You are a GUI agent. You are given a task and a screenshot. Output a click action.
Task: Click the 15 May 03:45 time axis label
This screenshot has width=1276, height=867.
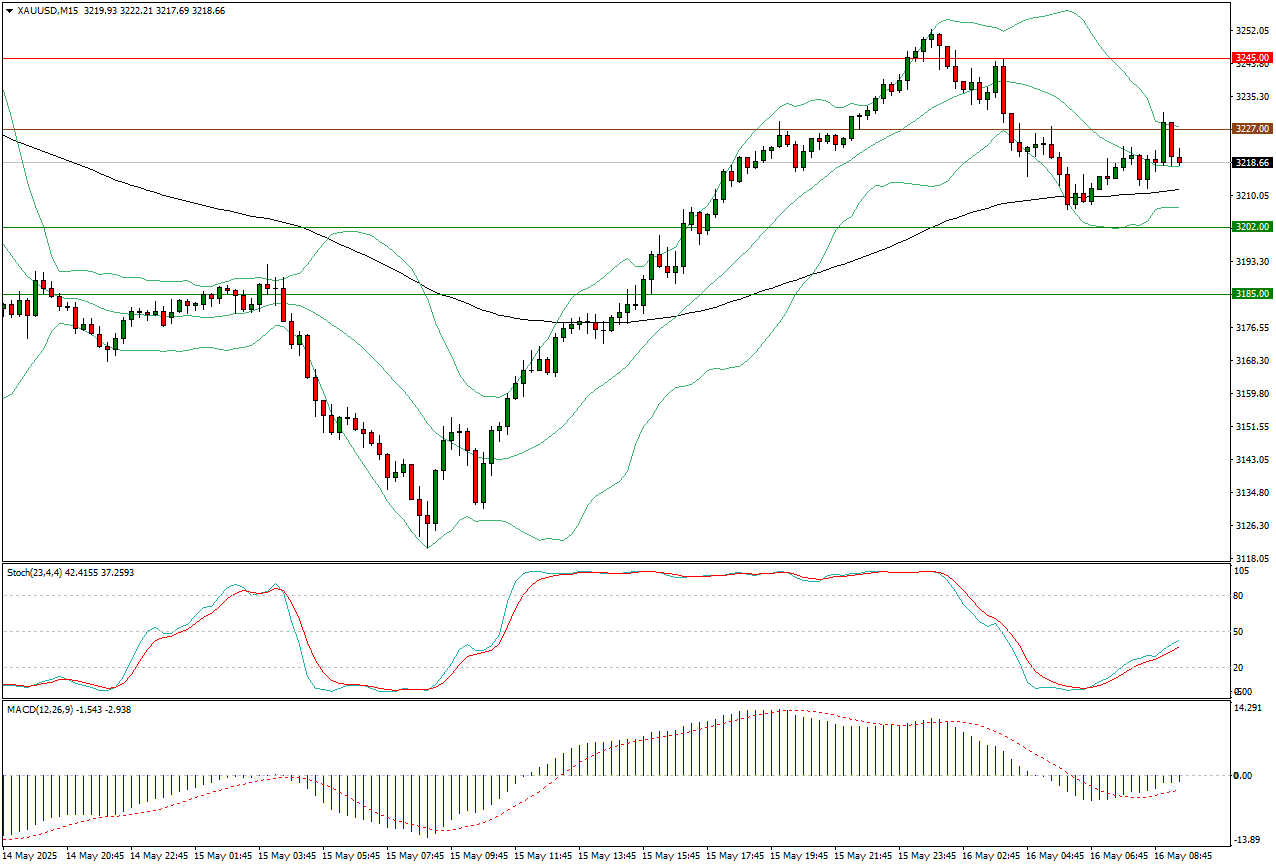pyautogui.click(x=289, y=857)
